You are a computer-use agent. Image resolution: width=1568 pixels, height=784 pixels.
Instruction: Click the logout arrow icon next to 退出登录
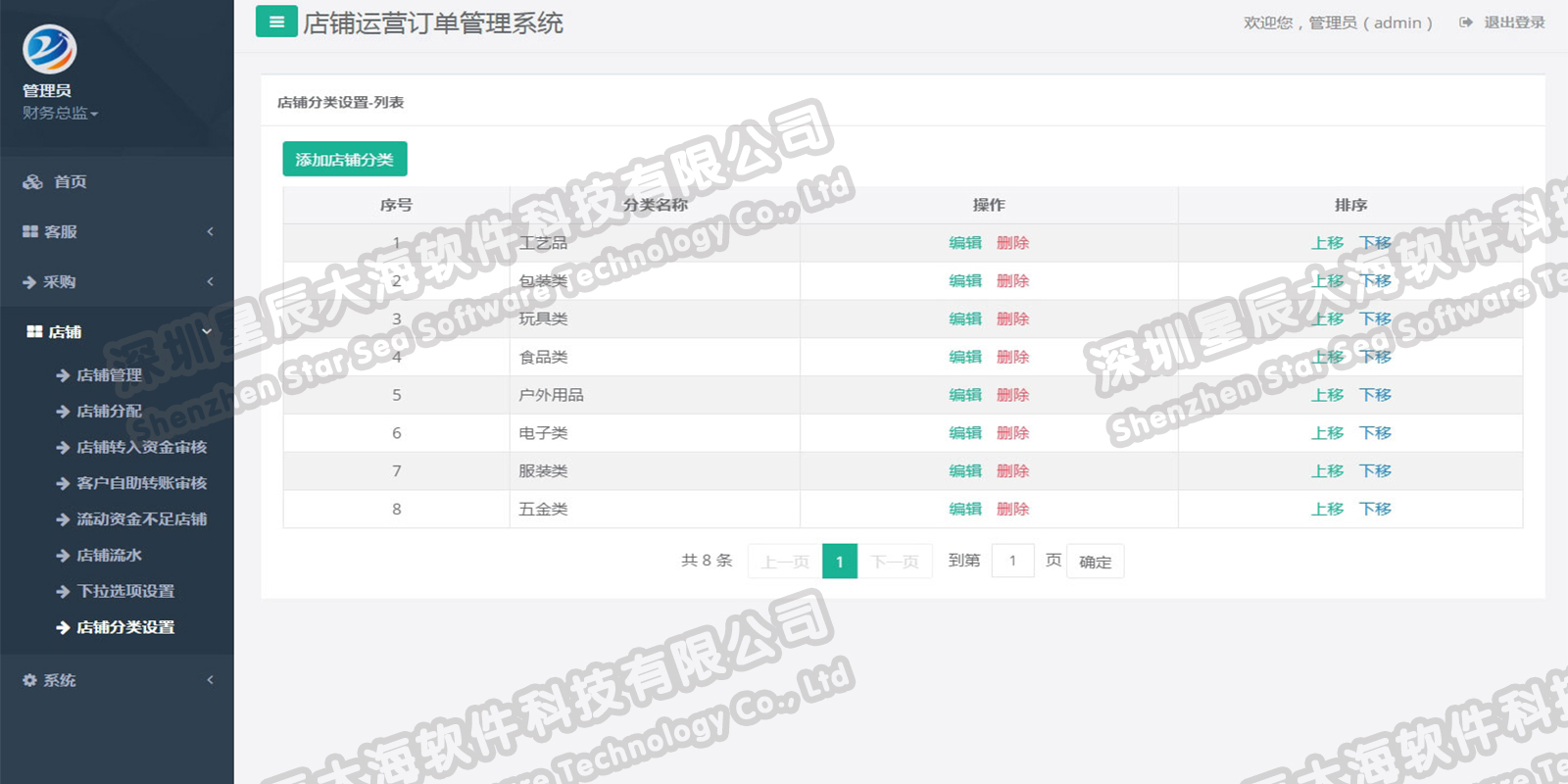(1466, 23)
